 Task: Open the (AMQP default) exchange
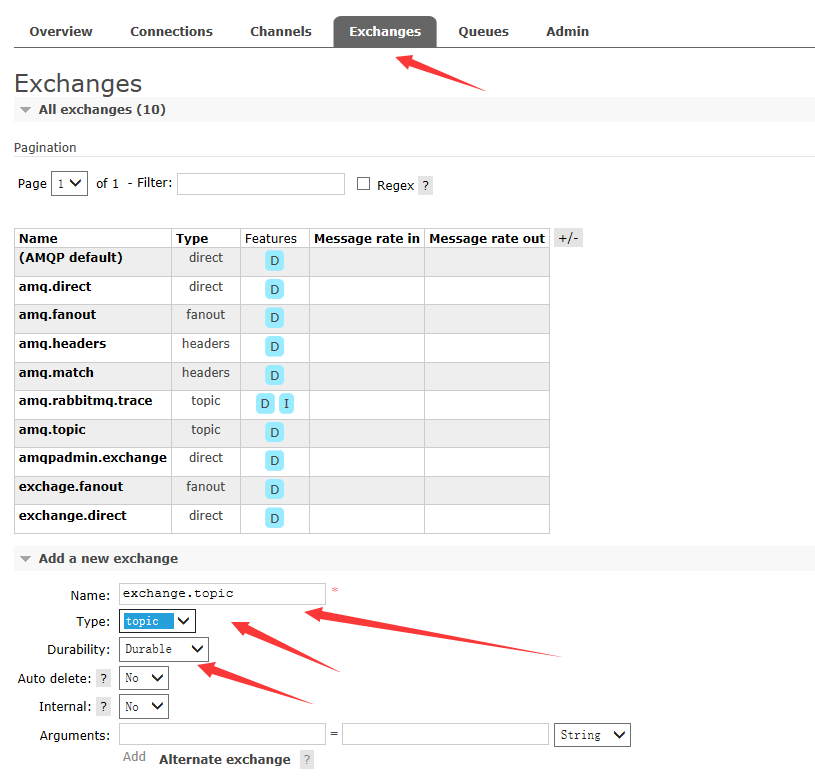pyautogui.click(x=71, y=258)
